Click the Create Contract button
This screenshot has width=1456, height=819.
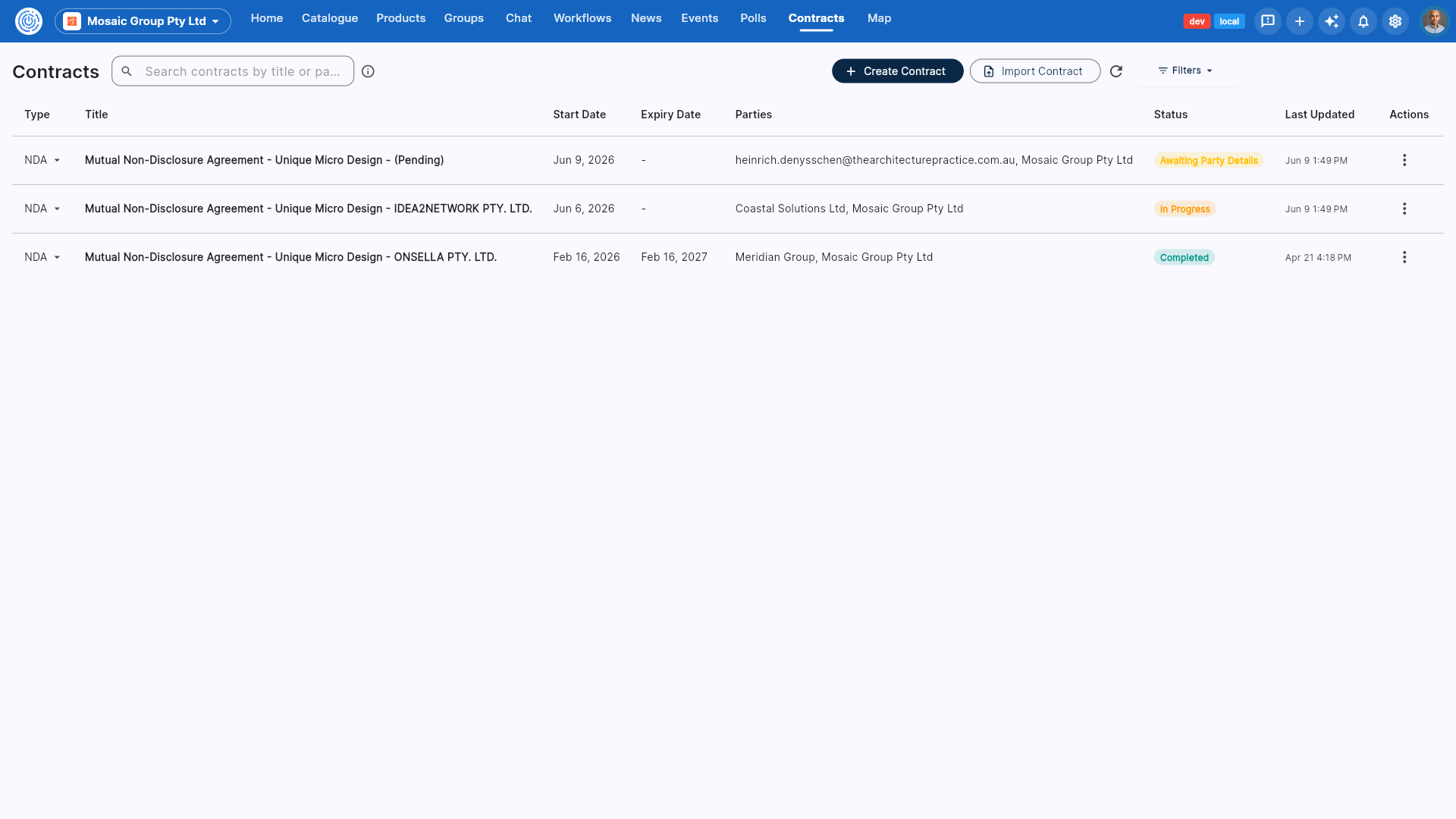point(897,71)
